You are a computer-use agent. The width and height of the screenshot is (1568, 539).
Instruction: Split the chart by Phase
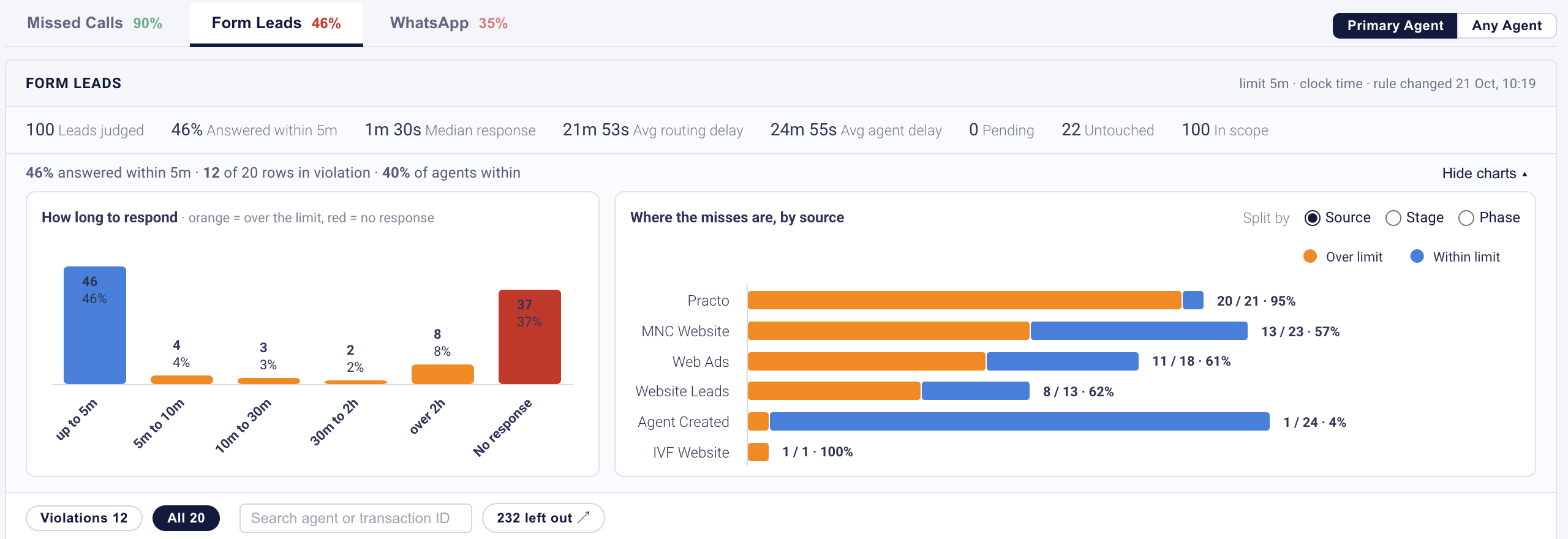(x=1489, y=218)
